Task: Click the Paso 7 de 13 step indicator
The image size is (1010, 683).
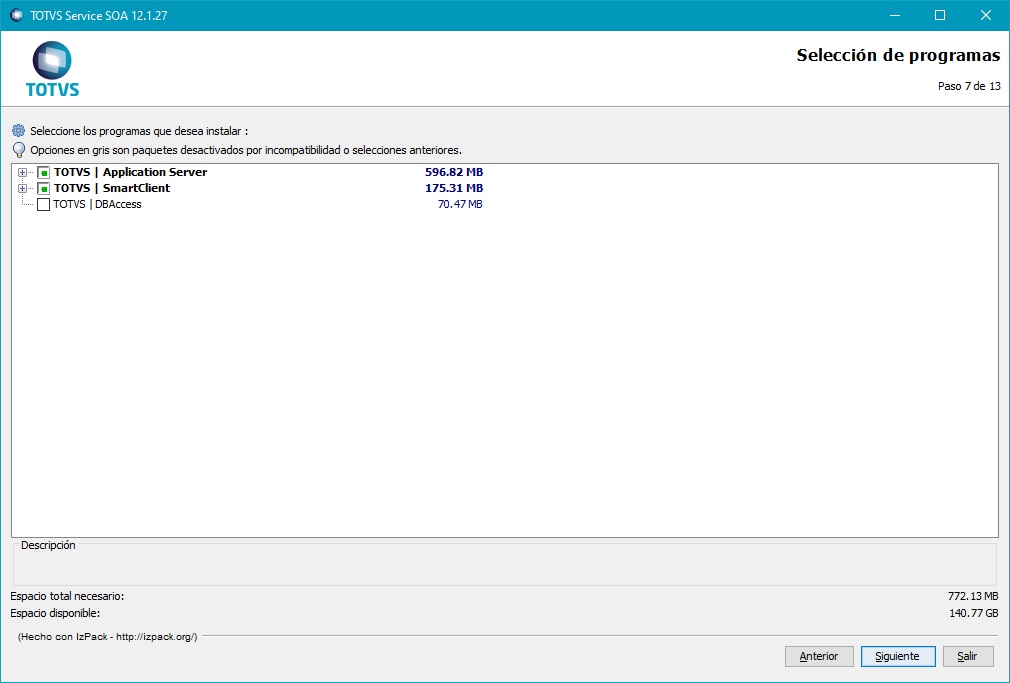Action: (x=969, y=86)
